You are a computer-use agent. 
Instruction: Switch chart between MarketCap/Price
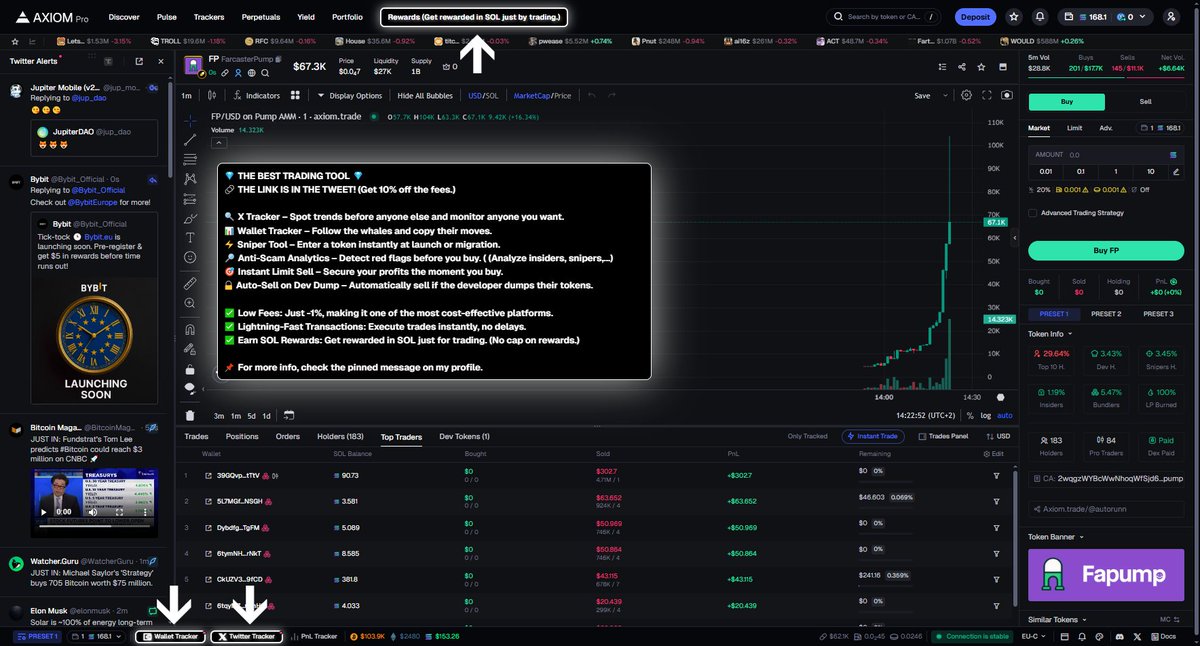click(542, 95)
